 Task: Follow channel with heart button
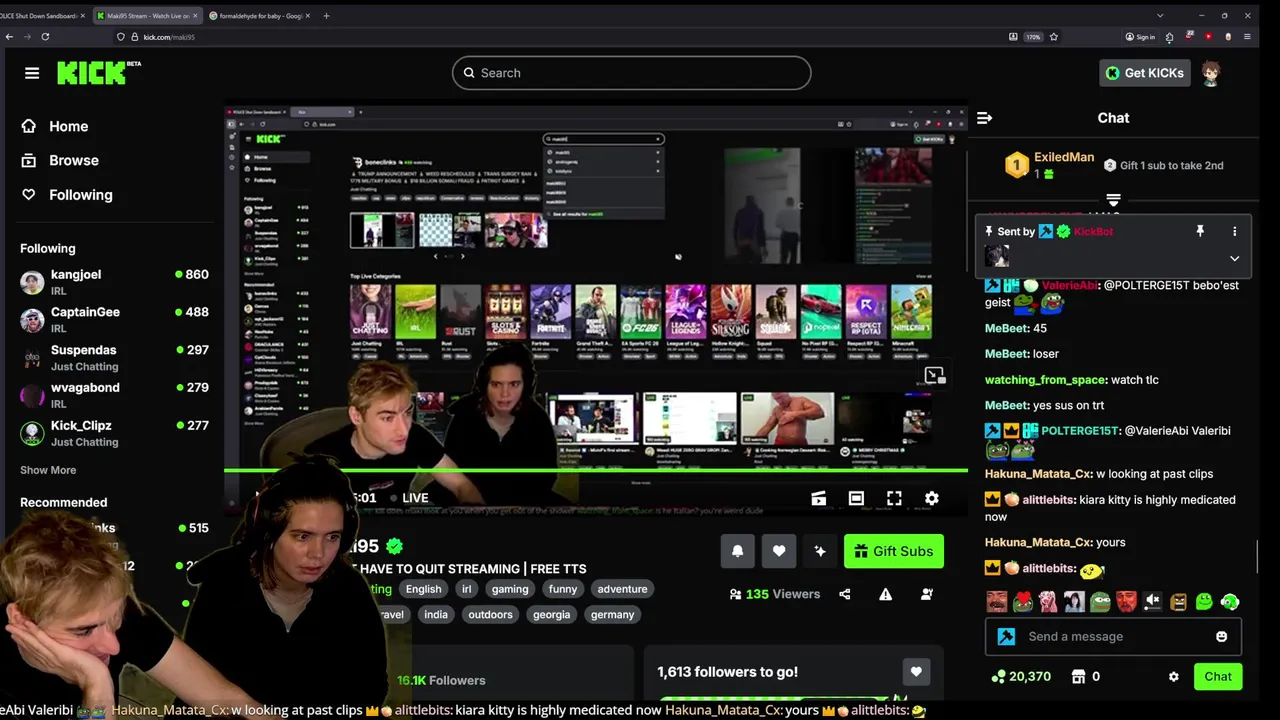[779, 551]
